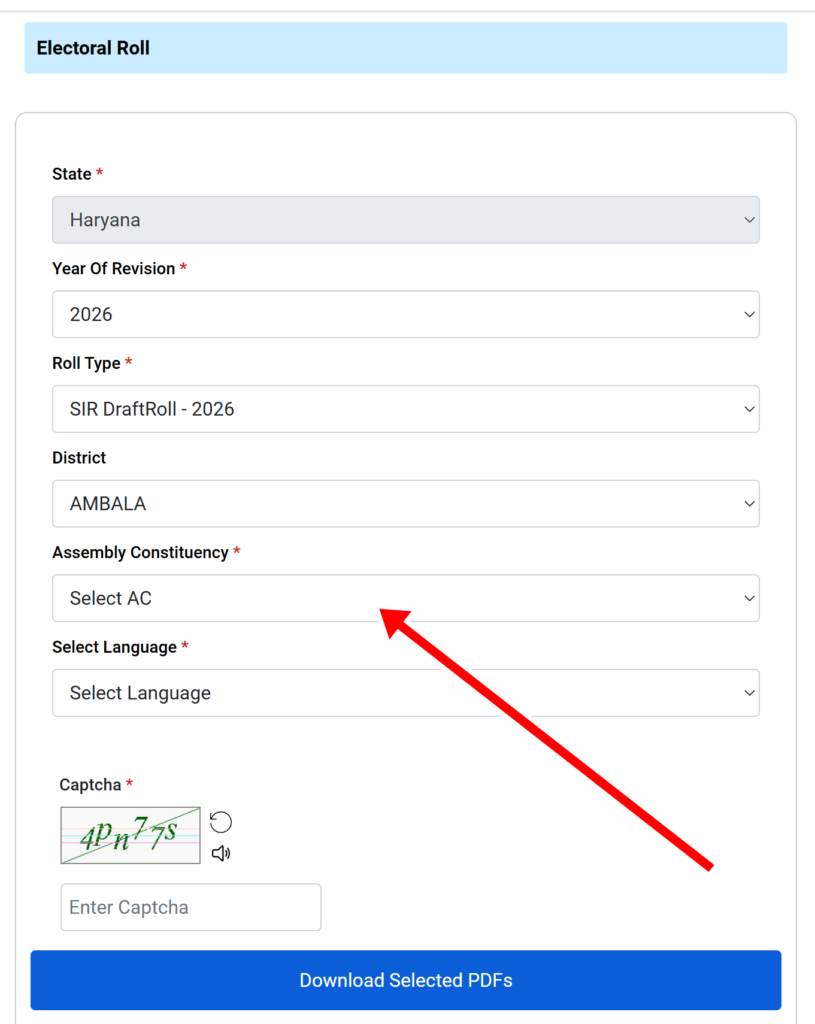Viewport: 815px width, 1024px height.
Task: Expand the Select Language dropdown
Action: click(x=406, y=693)
